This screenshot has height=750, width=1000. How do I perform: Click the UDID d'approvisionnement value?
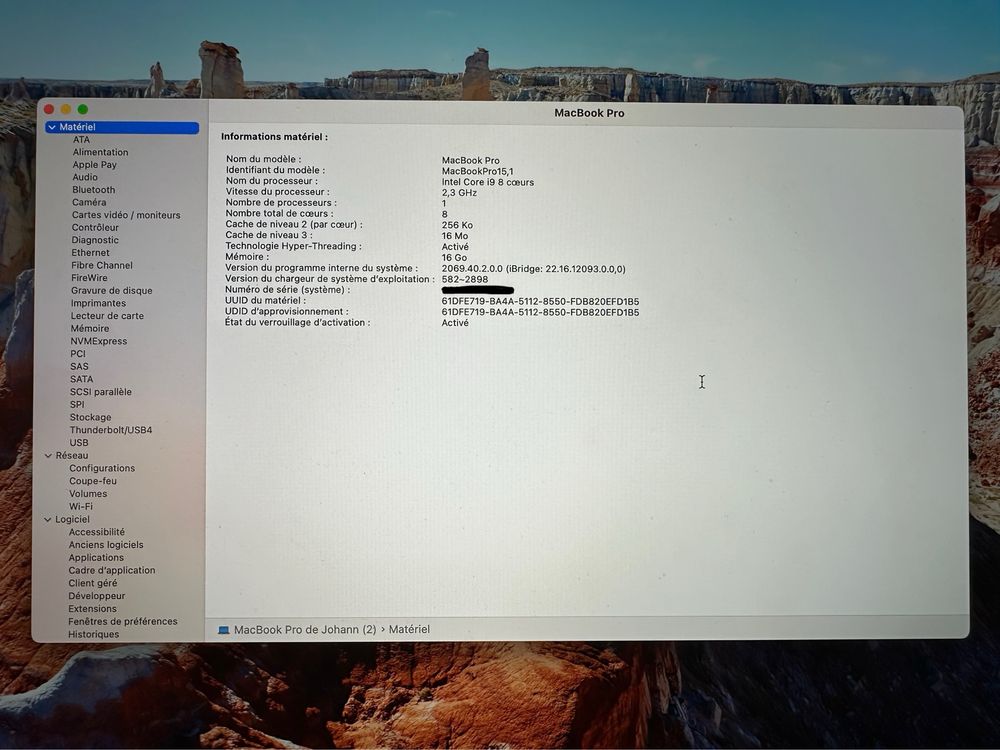tap(540, 312)
